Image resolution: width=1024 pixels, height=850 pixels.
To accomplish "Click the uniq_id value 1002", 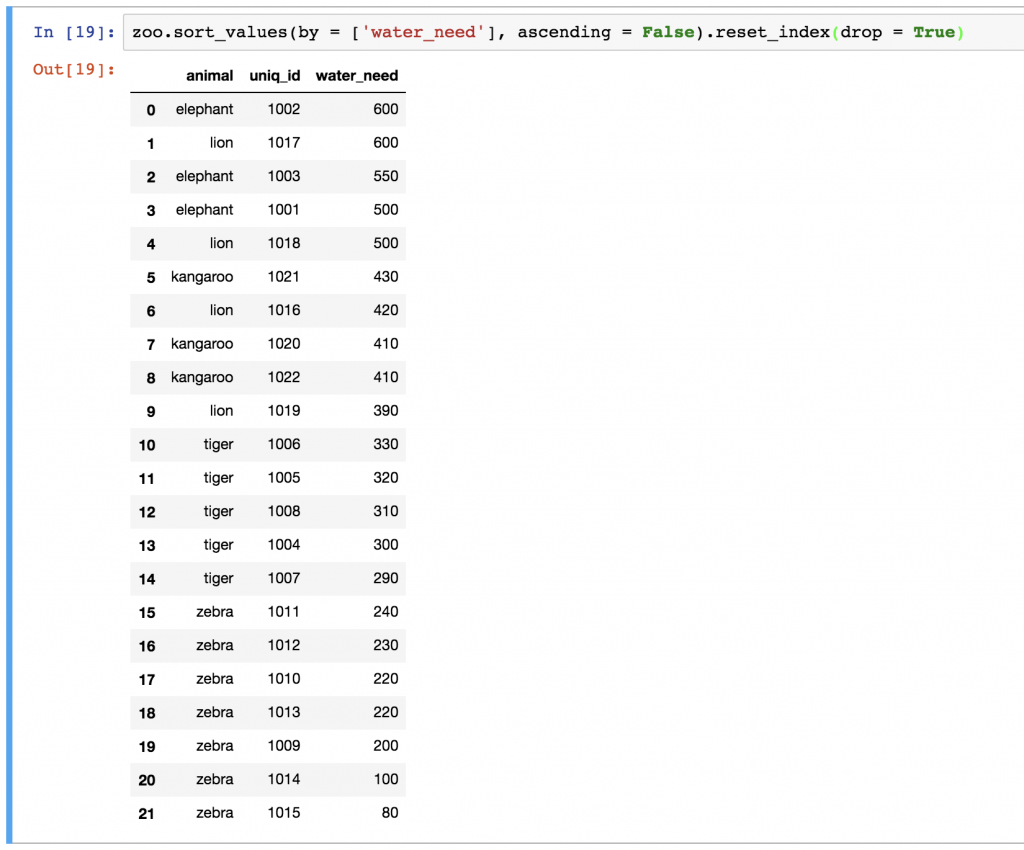I will click(x=283, y=109).
